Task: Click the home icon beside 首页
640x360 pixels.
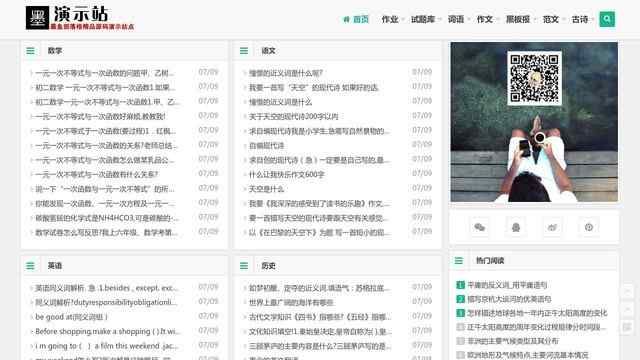Action: 346,19
